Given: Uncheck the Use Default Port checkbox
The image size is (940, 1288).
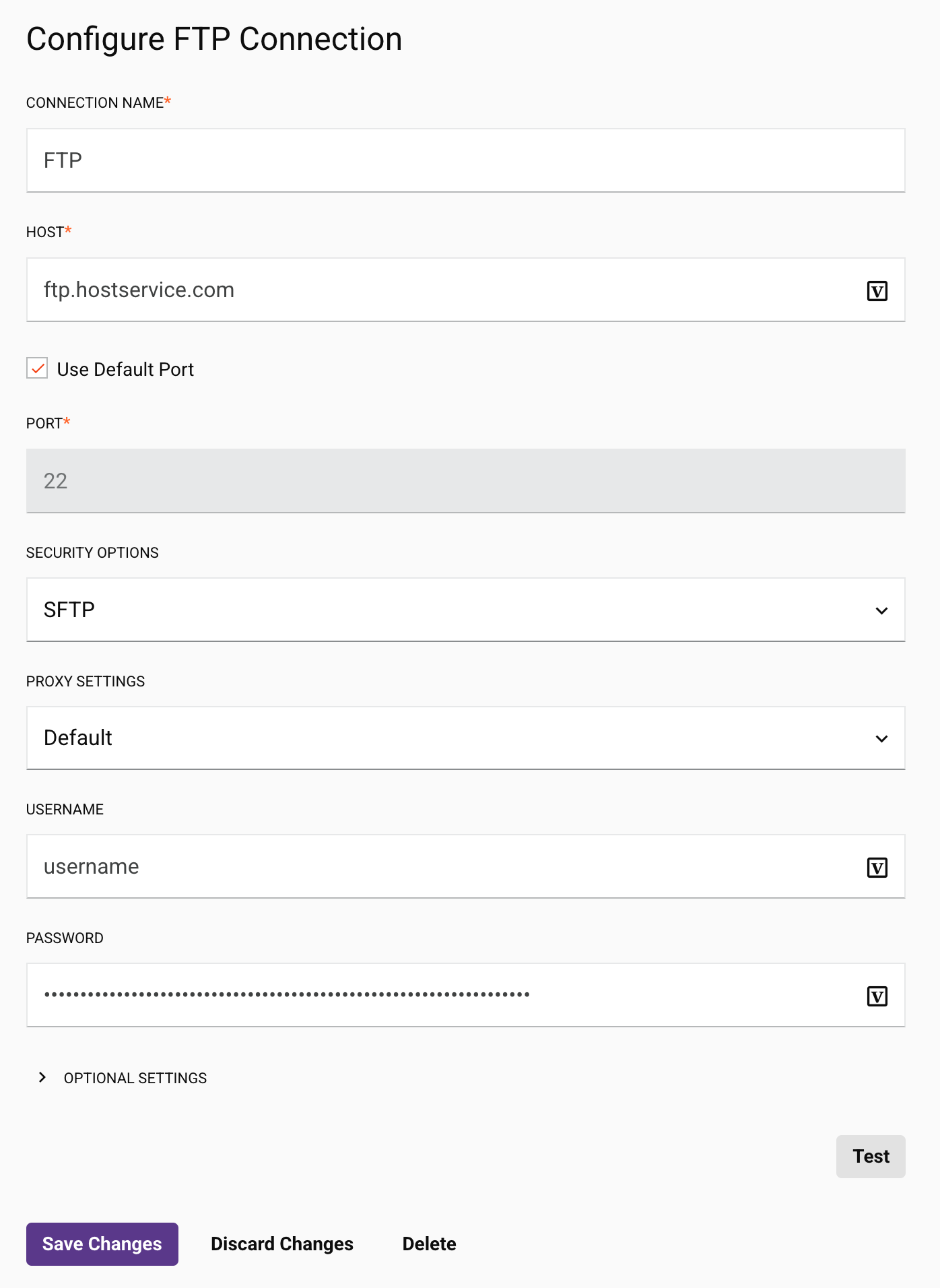Looking at the screenshot, I should (36, 368).
